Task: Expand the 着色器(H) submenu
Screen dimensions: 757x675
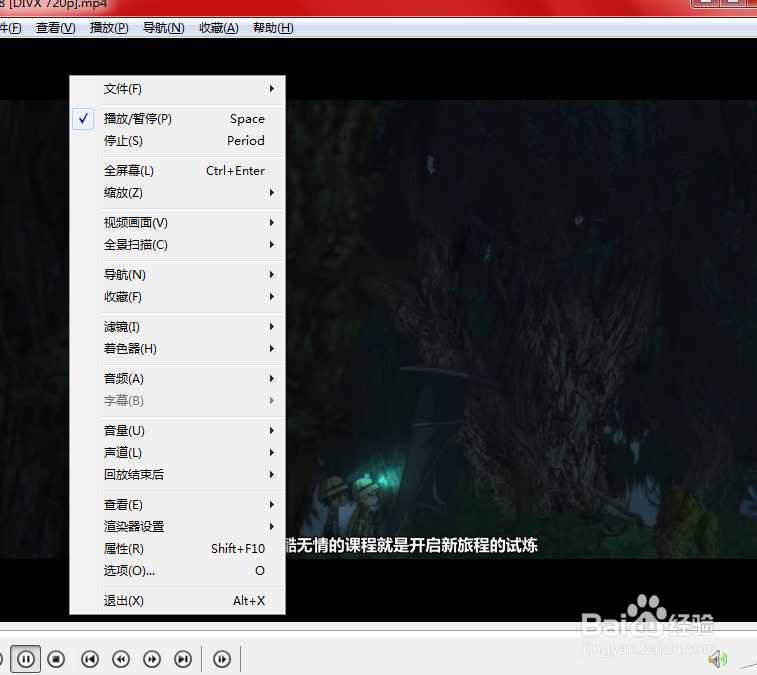Action: coord(178,349)
